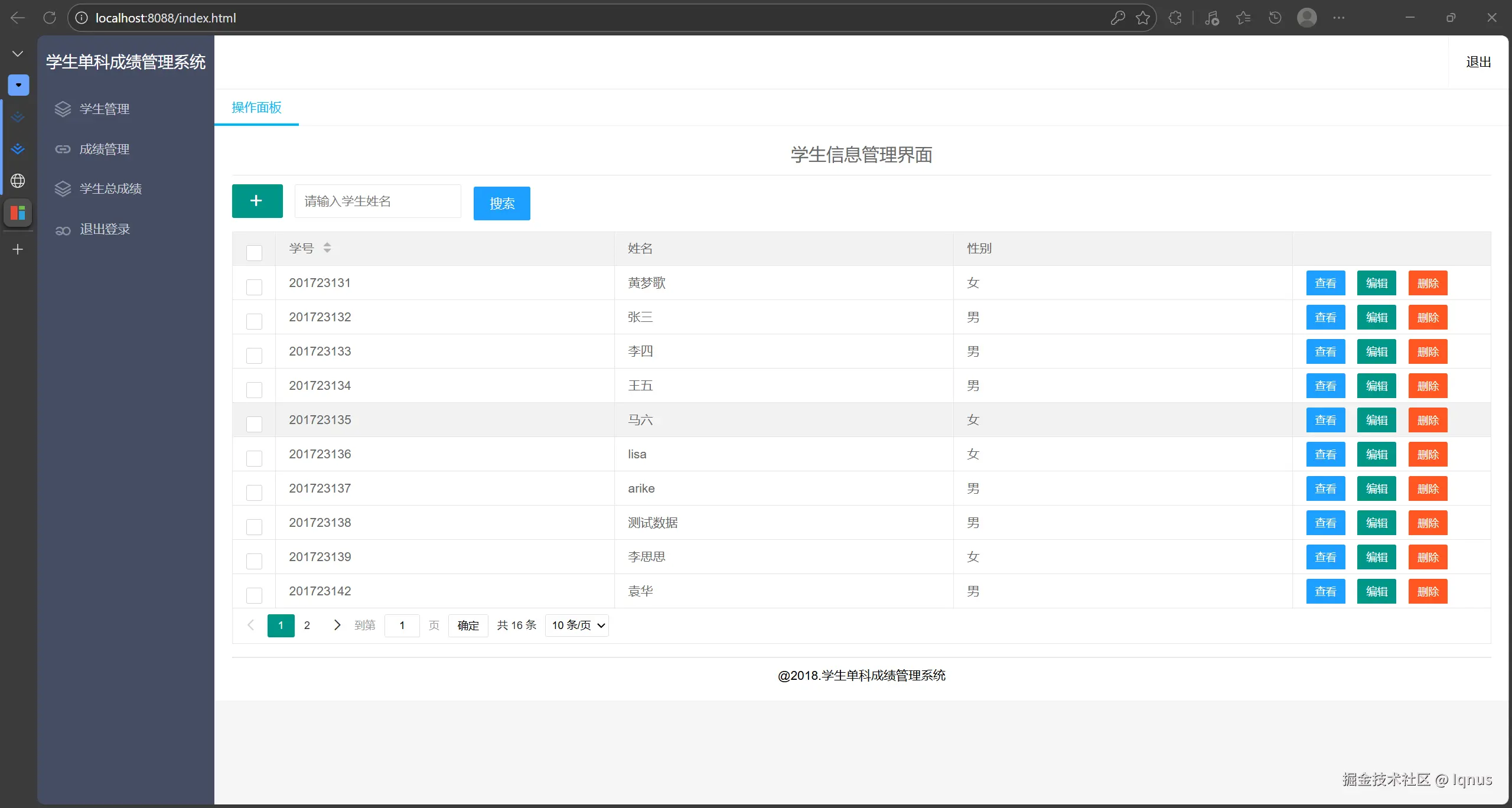Viewport: 1512px width, 808px height.
Task: Click the browser history clock icon
Action: [x=1275, y=18]
